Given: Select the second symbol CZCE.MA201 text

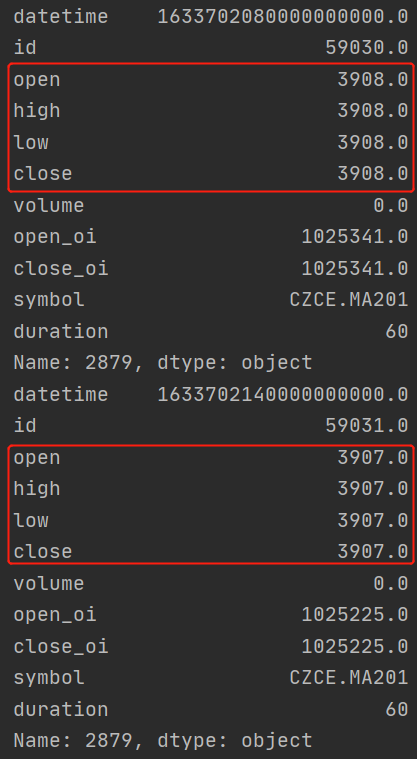Looking at the screenshot, I should (349, 678).
